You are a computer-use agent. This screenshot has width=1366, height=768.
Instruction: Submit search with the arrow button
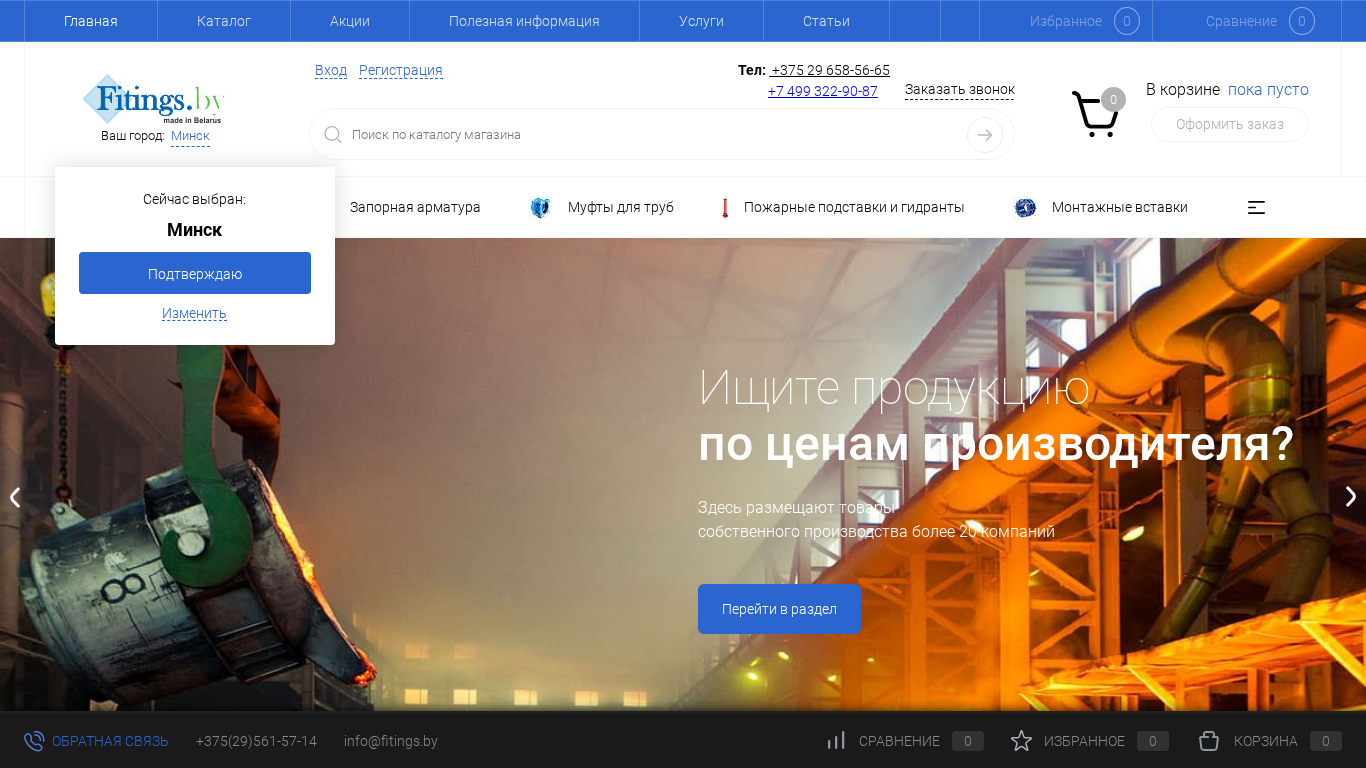985,135
